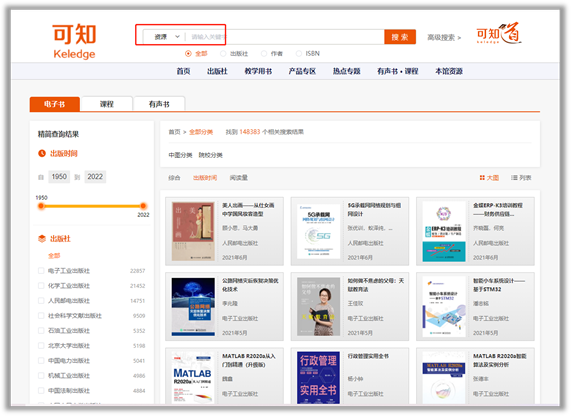The width and height of the screenshot is (571, 416).
Task: Open the 高级搜索 link
Action: pyautogui.click(x=444, y=38)
